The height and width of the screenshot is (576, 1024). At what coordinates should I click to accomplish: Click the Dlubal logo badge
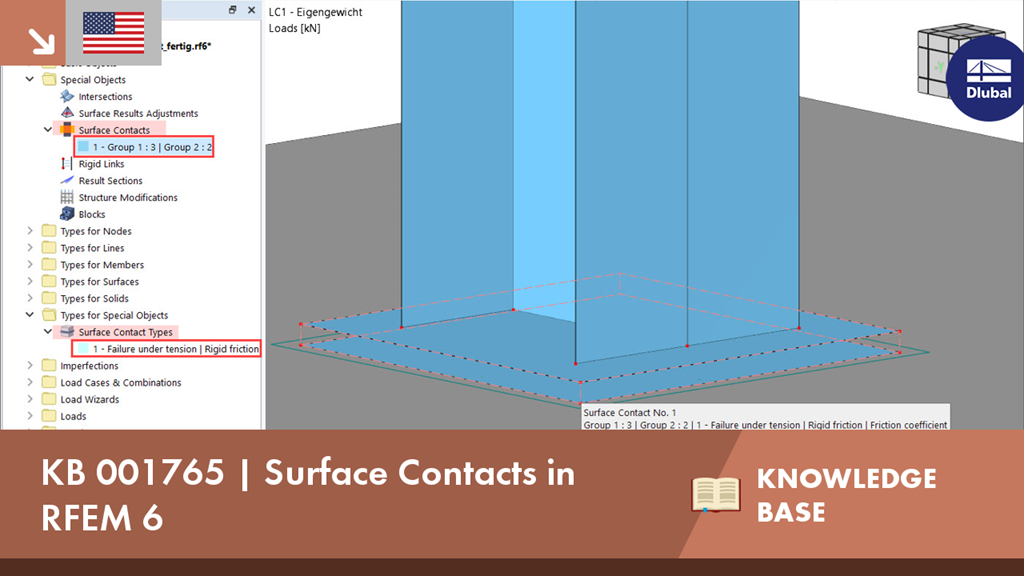[x=986, y=78]
